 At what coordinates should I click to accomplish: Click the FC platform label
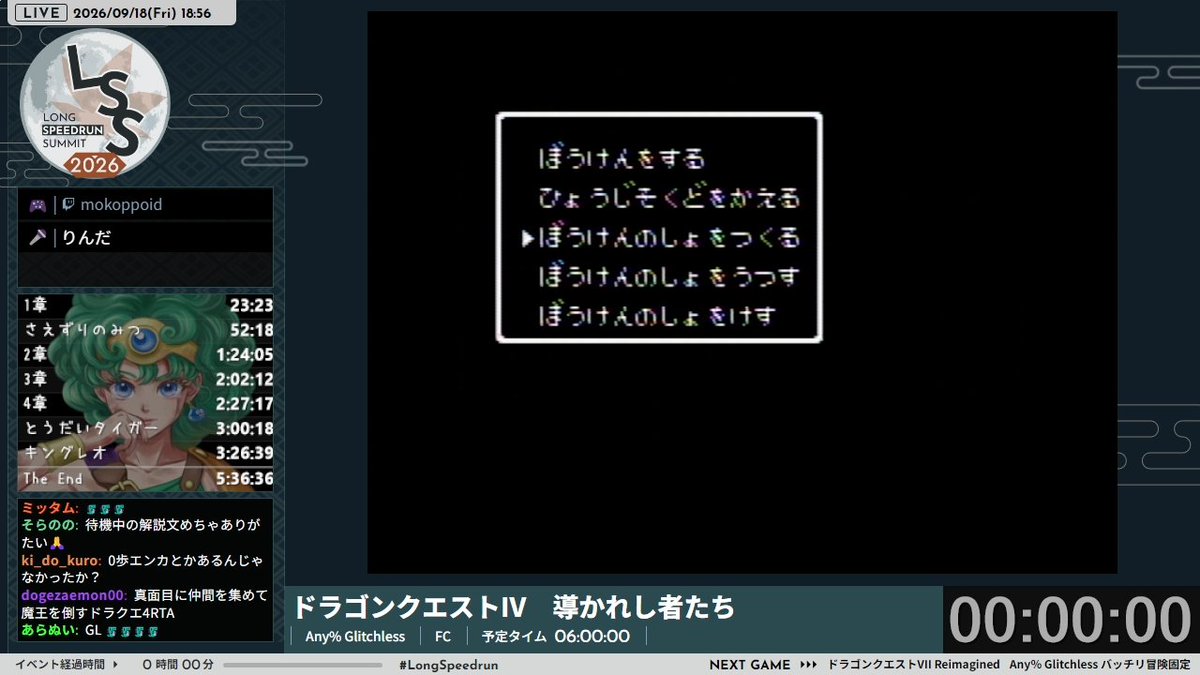(442, 637)
